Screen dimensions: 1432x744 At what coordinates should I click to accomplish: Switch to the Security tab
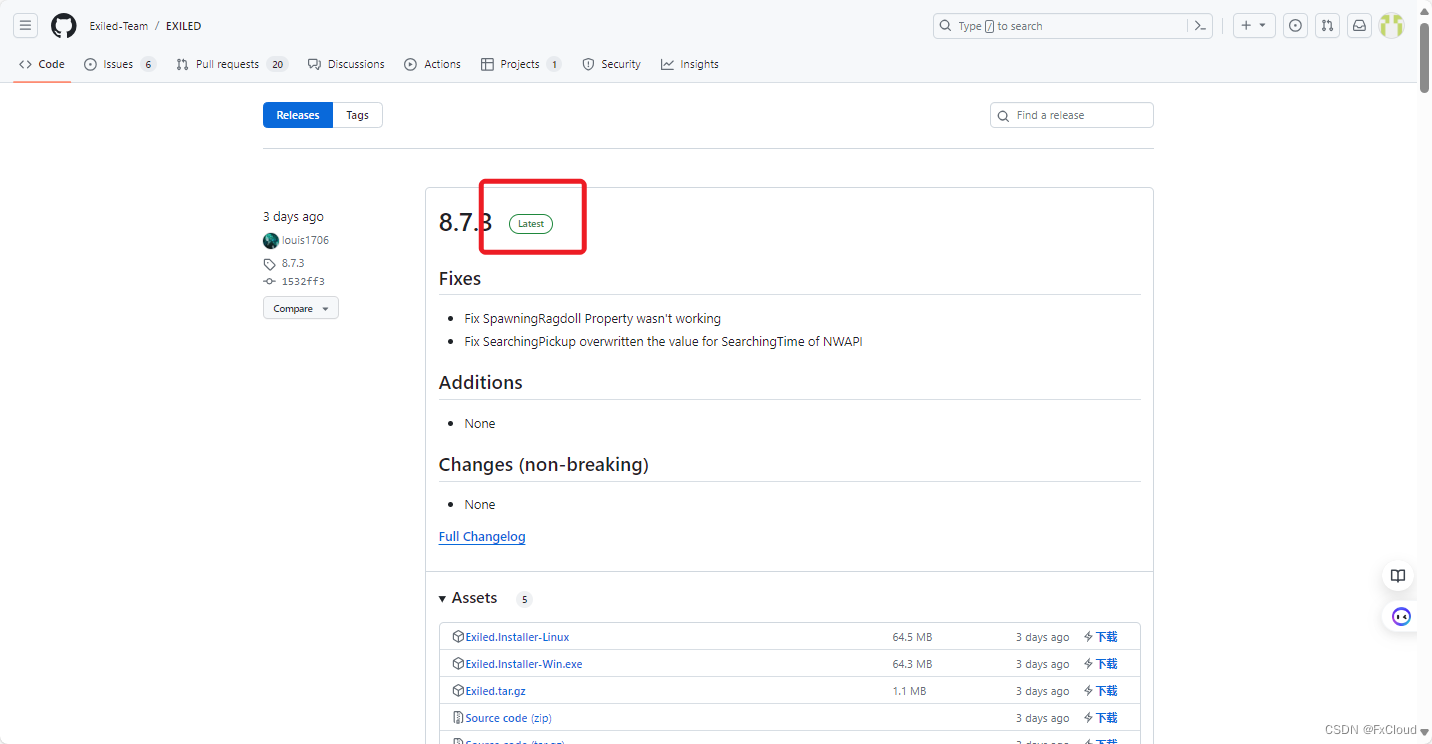click(x=611, y=64)
